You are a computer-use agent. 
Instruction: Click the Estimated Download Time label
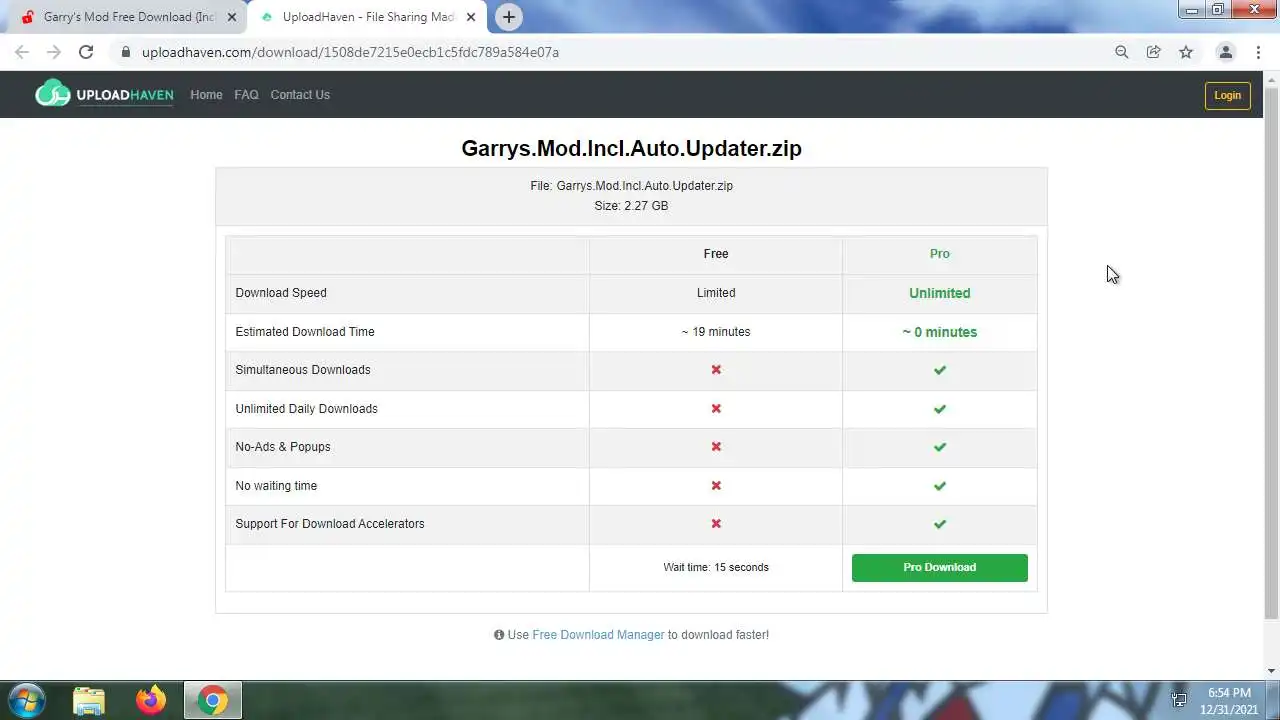pos(305,332)
